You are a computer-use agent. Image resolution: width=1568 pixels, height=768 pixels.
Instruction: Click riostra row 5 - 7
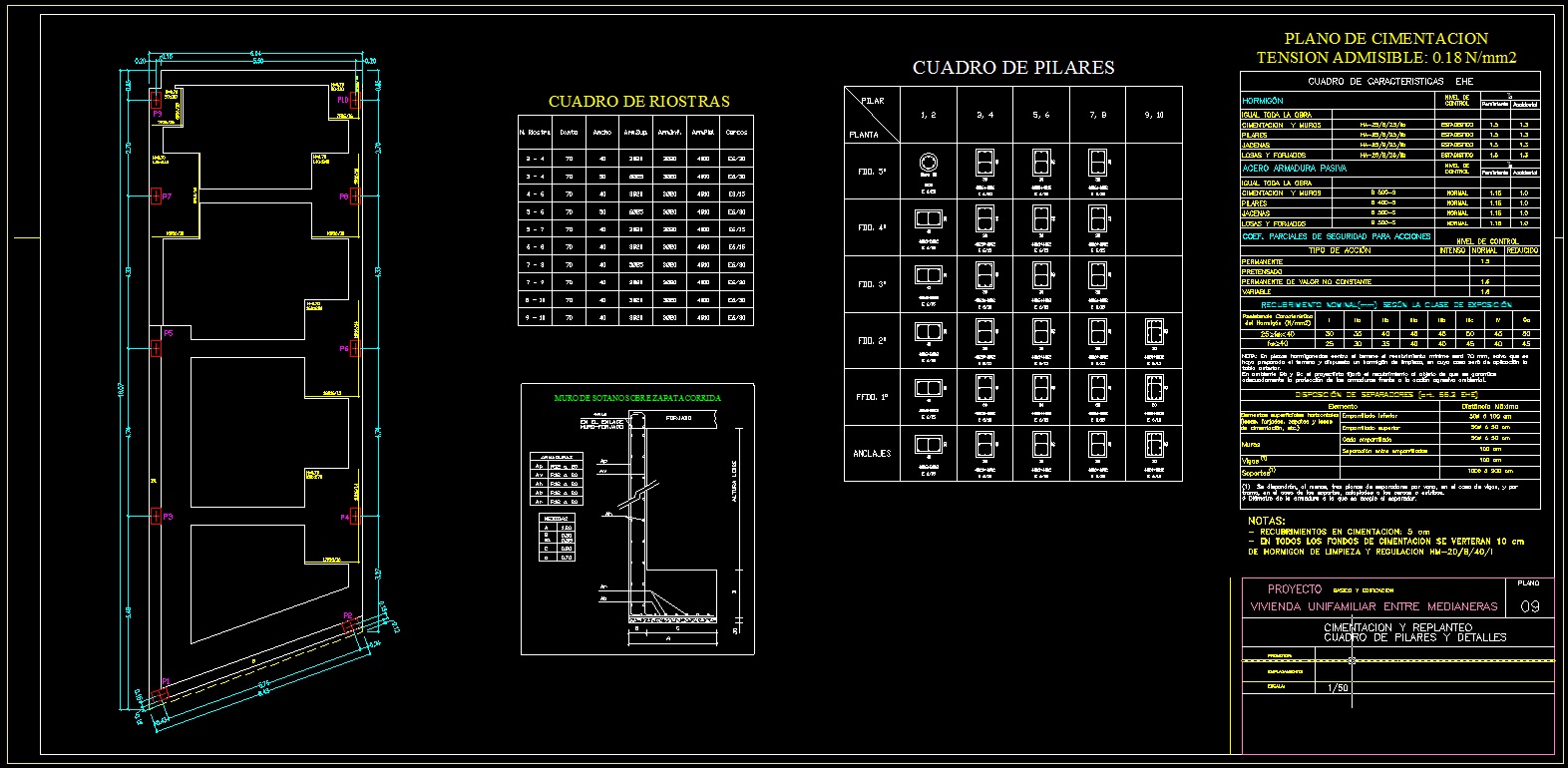point(635,229)
